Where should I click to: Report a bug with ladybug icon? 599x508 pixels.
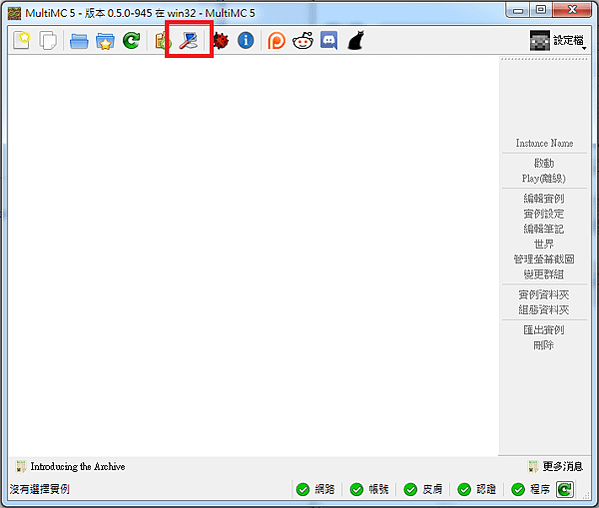220,40
